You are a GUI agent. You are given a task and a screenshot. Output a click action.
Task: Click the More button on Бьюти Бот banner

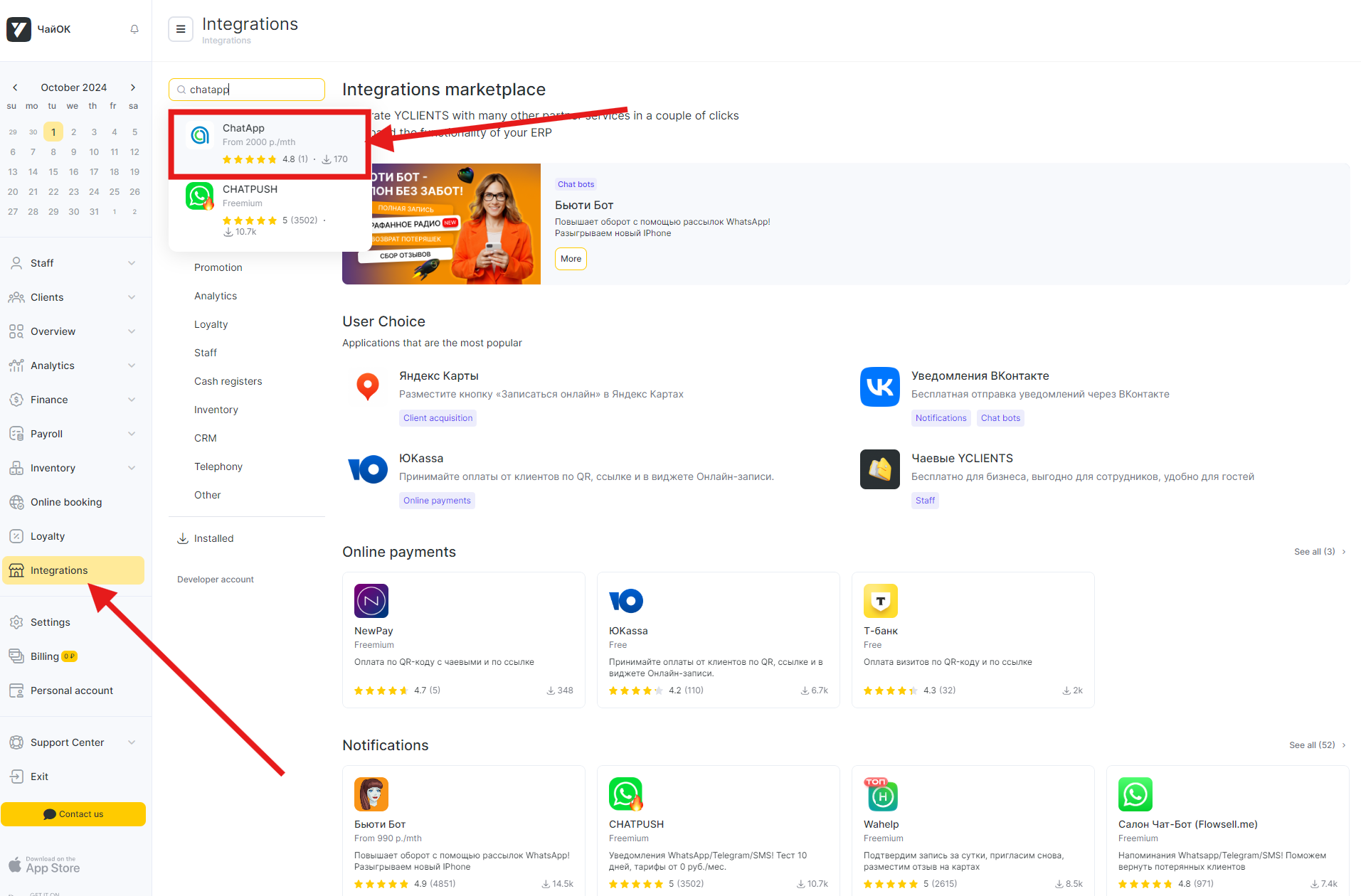571,259
